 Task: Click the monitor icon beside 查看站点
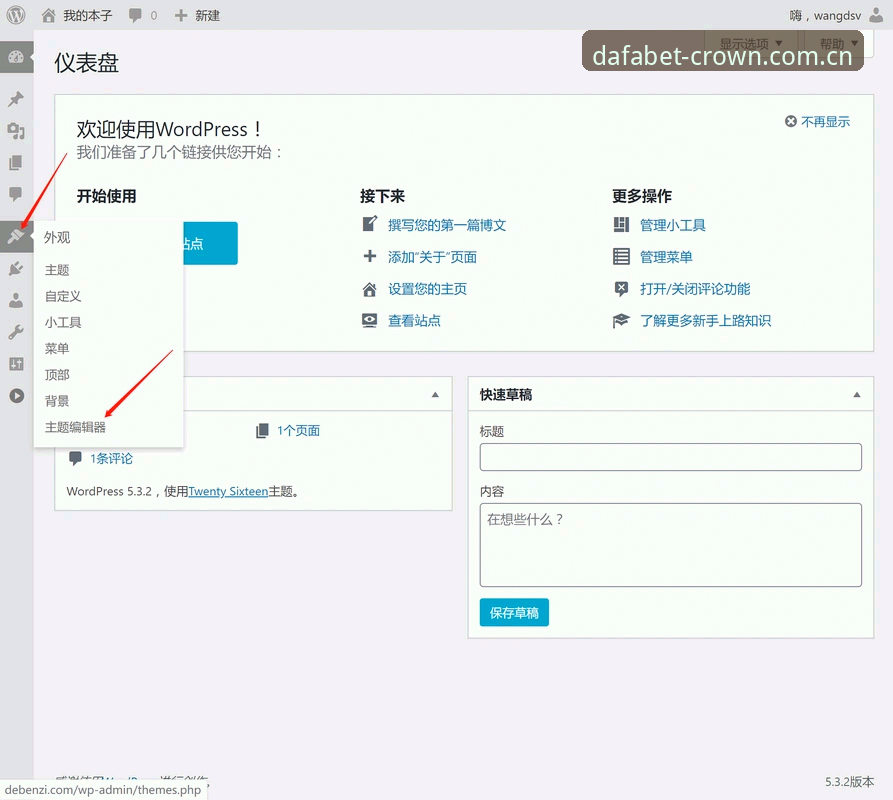(x=370, y=321)
